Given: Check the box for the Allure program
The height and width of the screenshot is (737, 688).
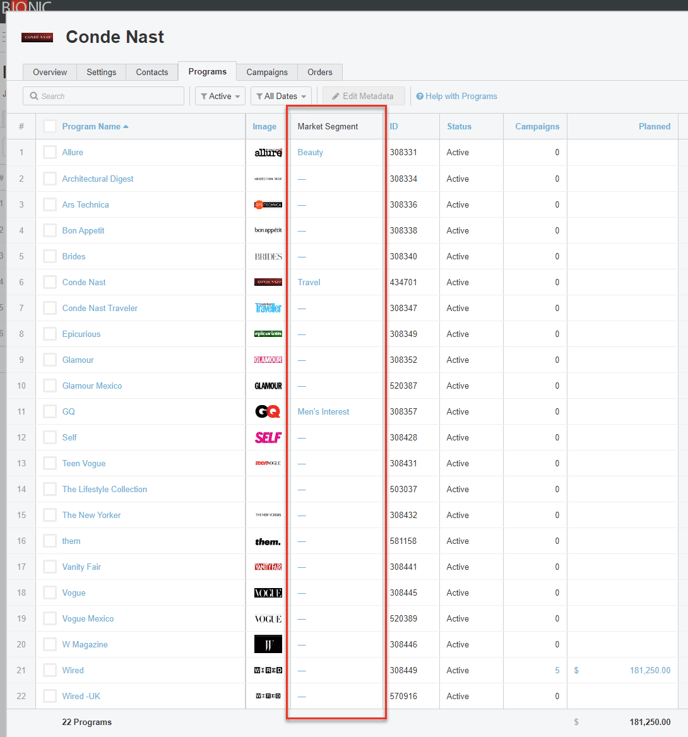Looking at the screenshot, I should [x=50, y=153].
